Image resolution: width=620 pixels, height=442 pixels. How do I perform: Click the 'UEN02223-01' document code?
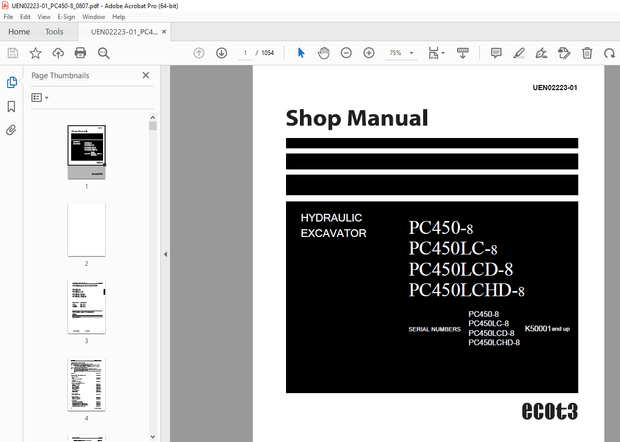coord(555,88)
